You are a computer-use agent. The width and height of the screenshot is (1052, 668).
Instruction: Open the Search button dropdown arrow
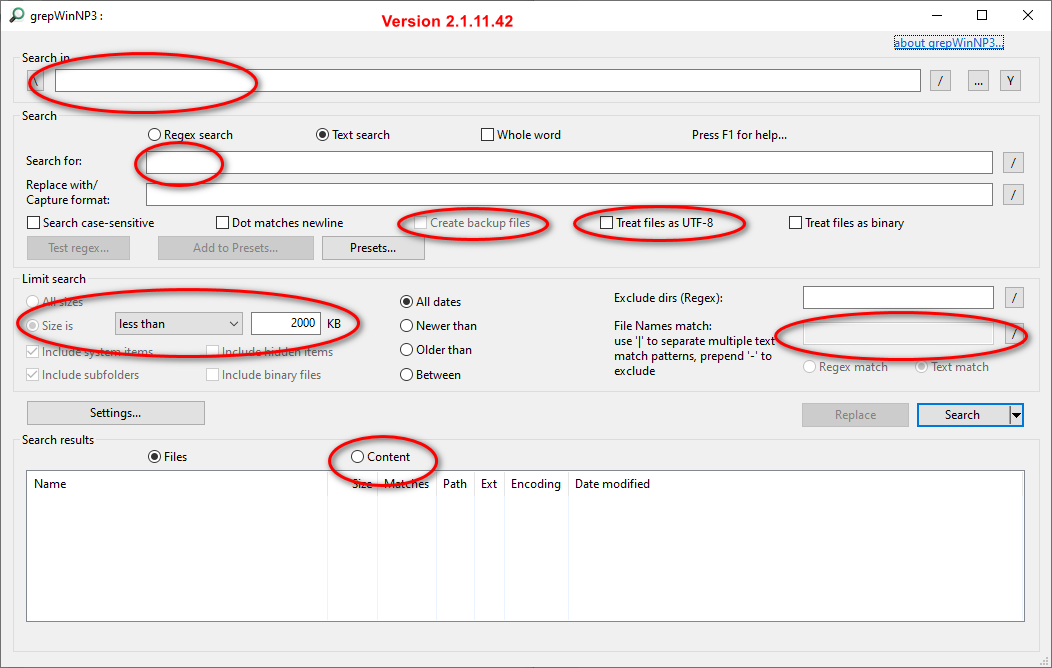click(1016, 414)
